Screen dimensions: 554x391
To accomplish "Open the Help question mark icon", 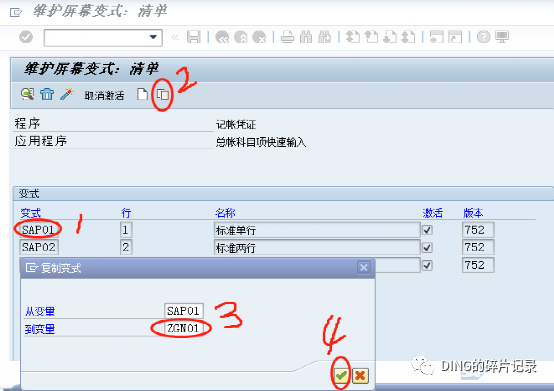I will coord(483,37).
